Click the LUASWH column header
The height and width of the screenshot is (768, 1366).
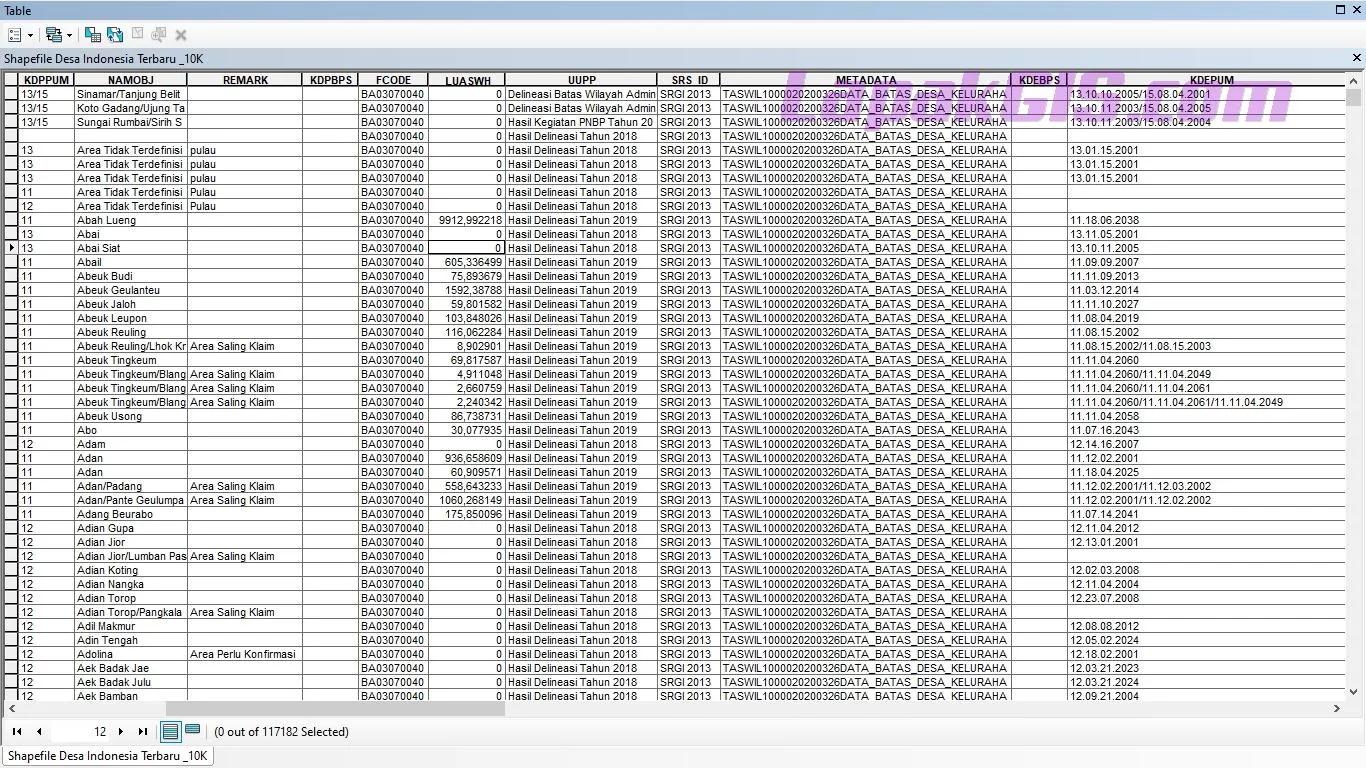click(x=467, y=80)
